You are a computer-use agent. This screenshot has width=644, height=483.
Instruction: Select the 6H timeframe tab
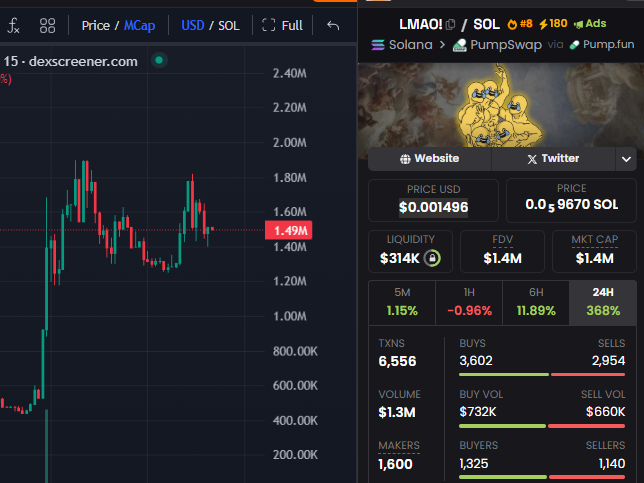(x=536, y=303)
